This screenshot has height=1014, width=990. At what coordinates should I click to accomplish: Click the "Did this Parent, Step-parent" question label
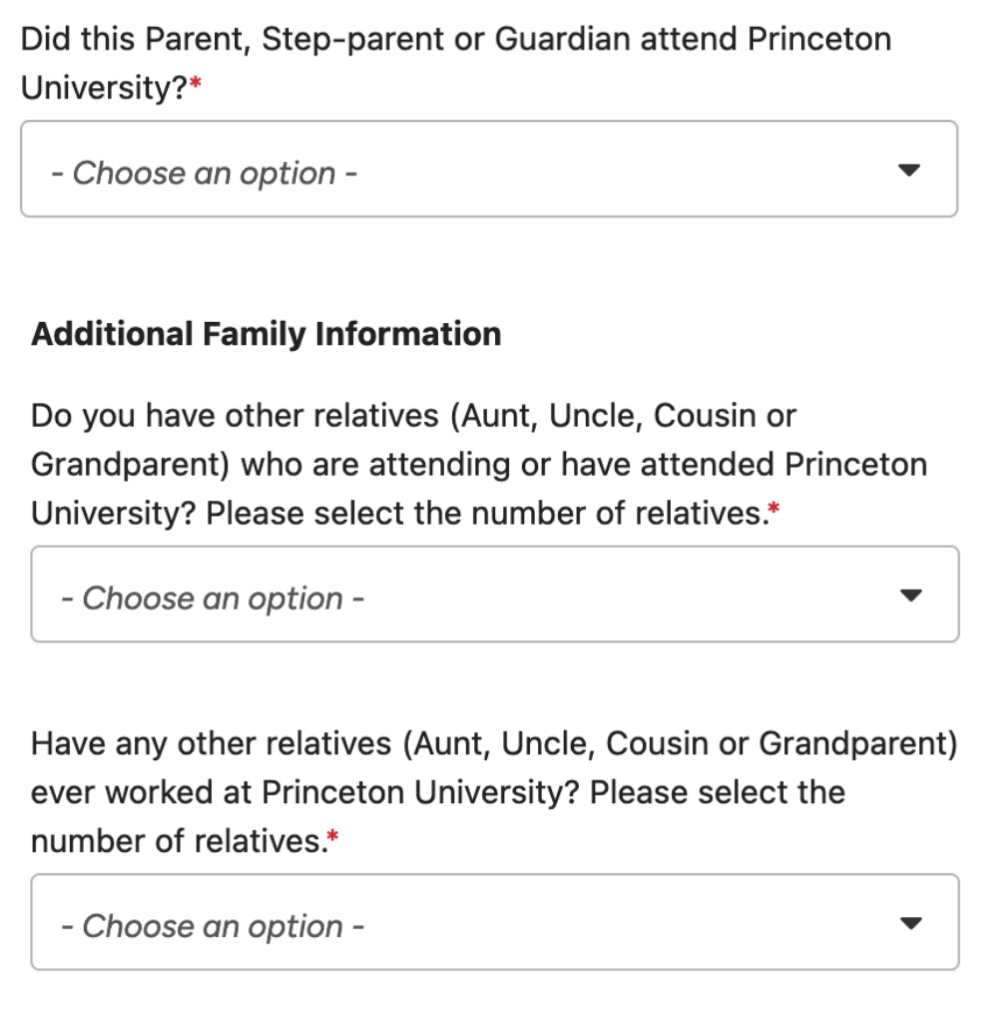point(455,40)
